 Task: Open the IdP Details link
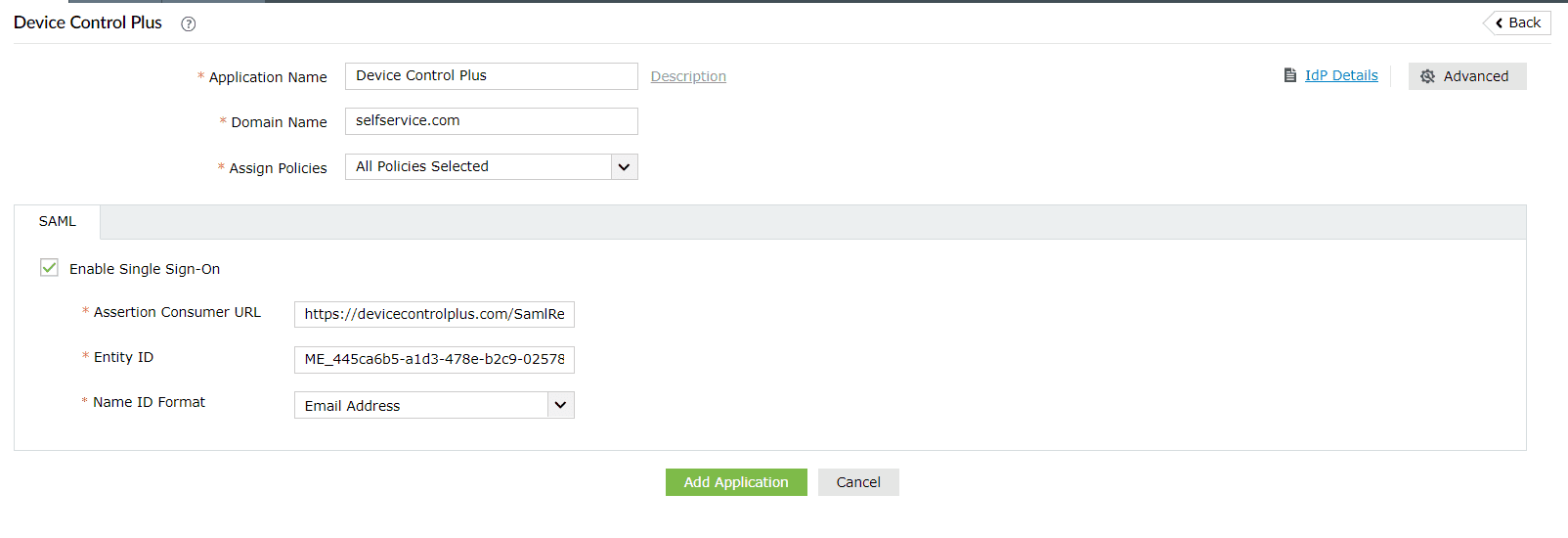point(1341,75)
